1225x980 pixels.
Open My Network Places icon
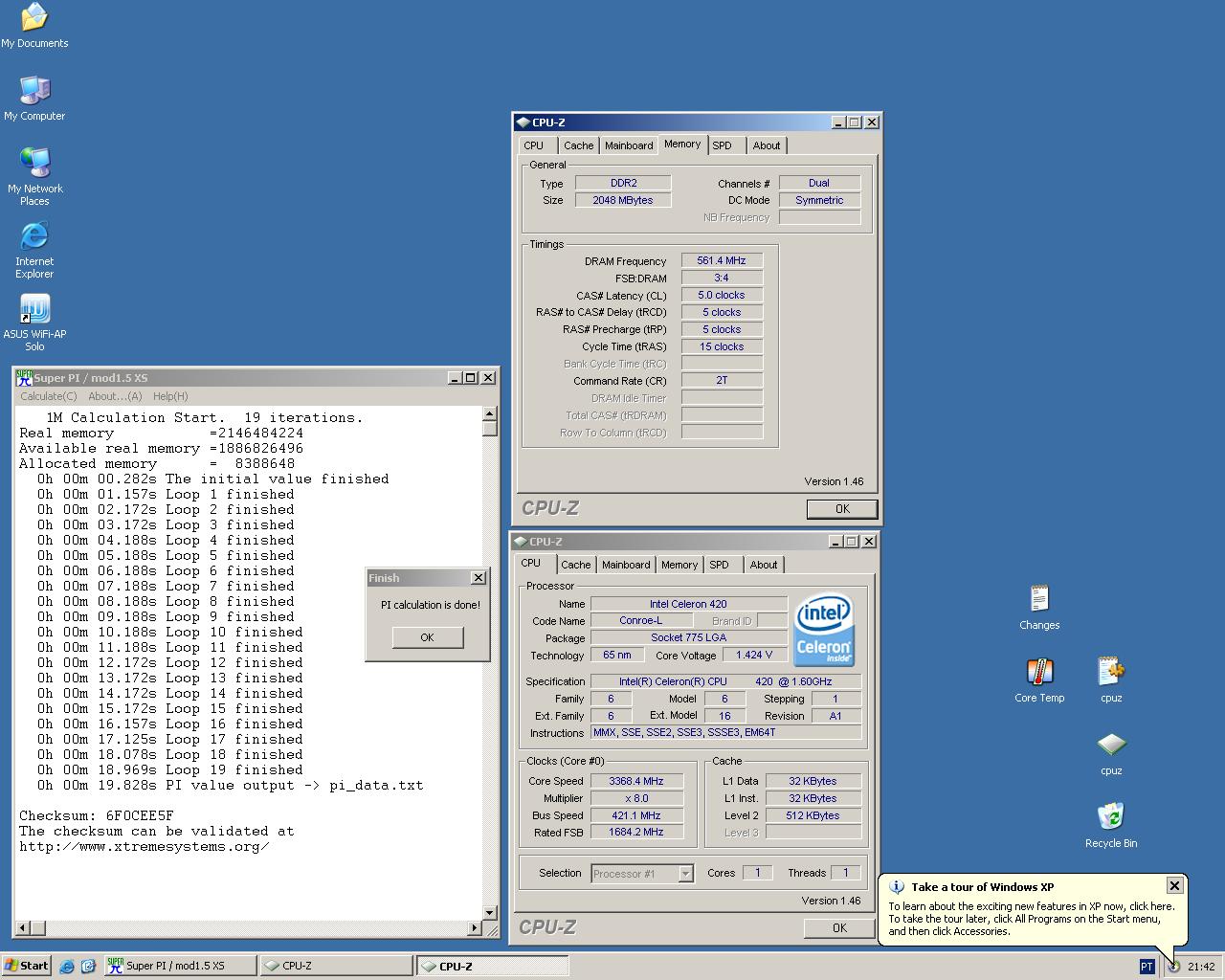coord(34,176)
